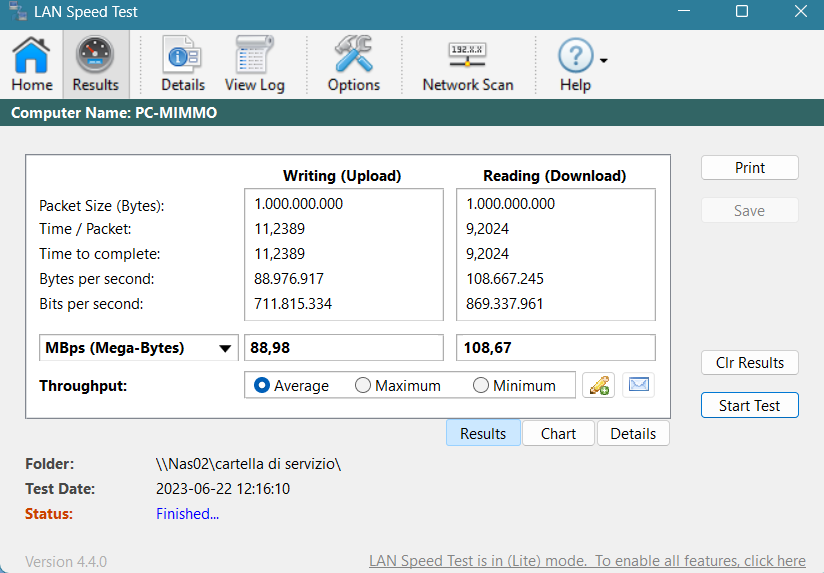
Task: Close the LAN Speed Test window
Action: tap(801, 11)
